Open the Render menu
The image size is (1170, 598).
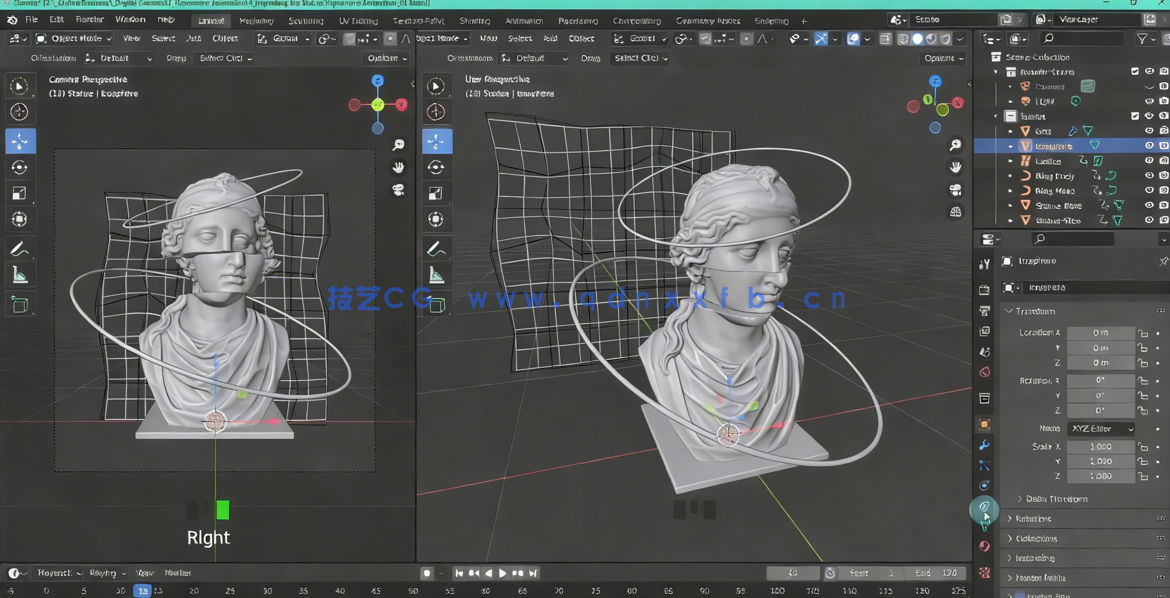tap(89, 19)
